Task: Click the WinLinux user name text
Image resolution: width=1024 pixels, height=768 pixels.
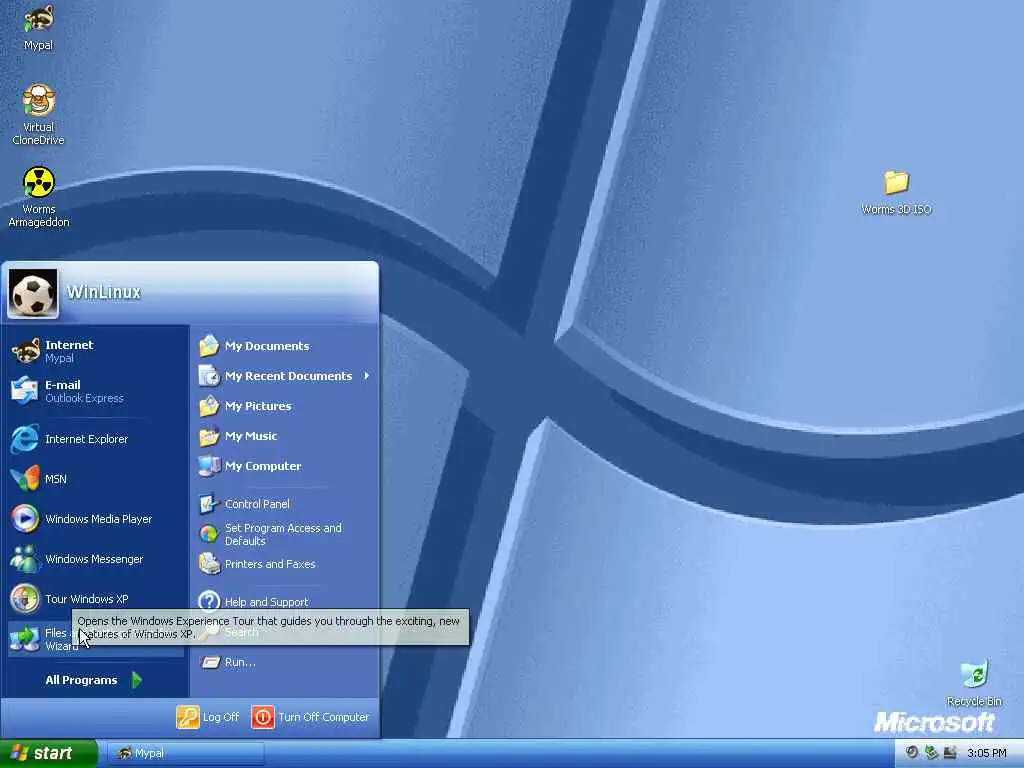Action: [104, 292]
